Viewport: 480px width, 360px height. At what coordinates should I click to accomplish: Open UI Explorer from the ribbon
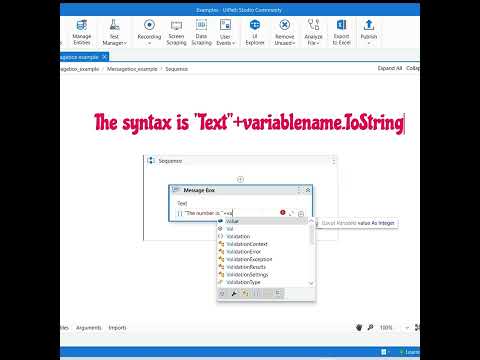point(255,32)
